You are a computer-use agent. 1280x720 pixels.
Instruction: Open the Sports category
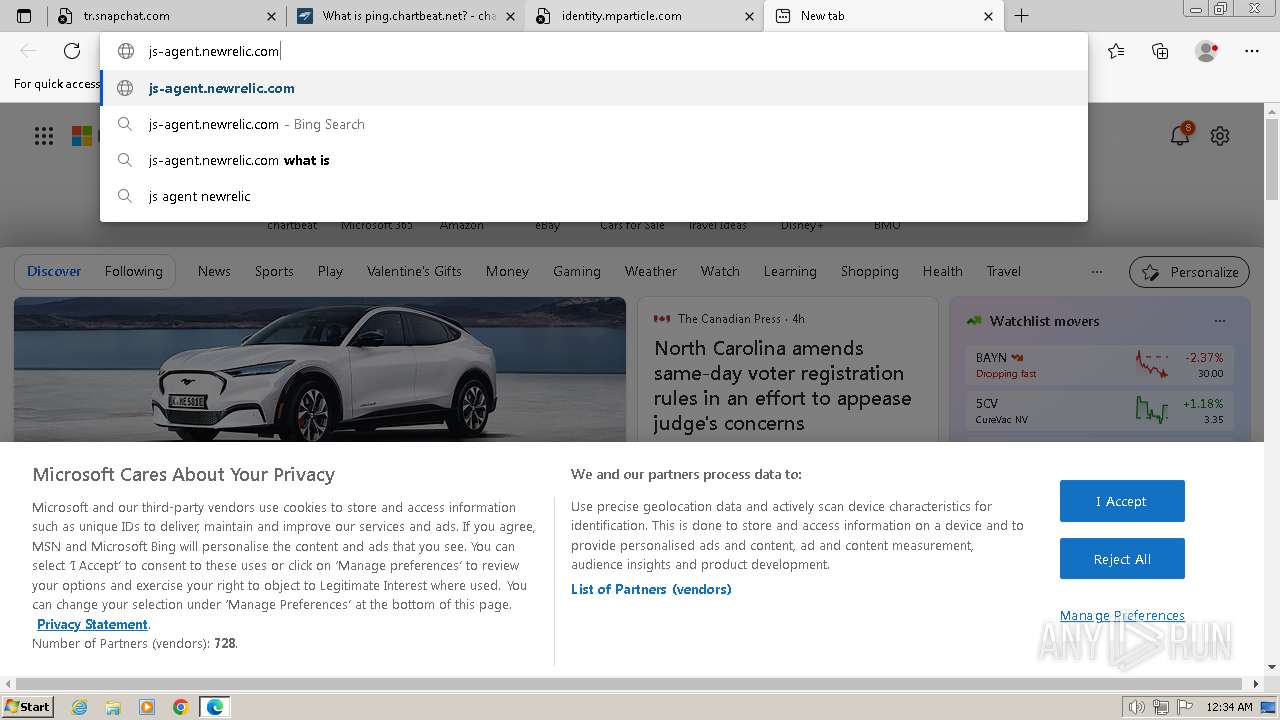tap(274, 271)
